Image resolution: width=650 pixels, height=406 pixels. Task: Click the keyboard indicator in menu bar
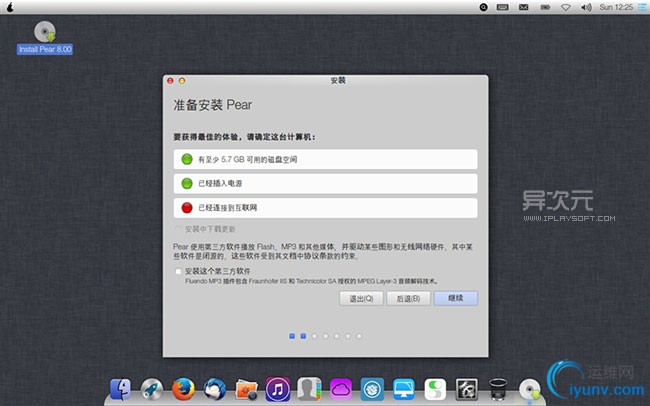pos(503,7)
